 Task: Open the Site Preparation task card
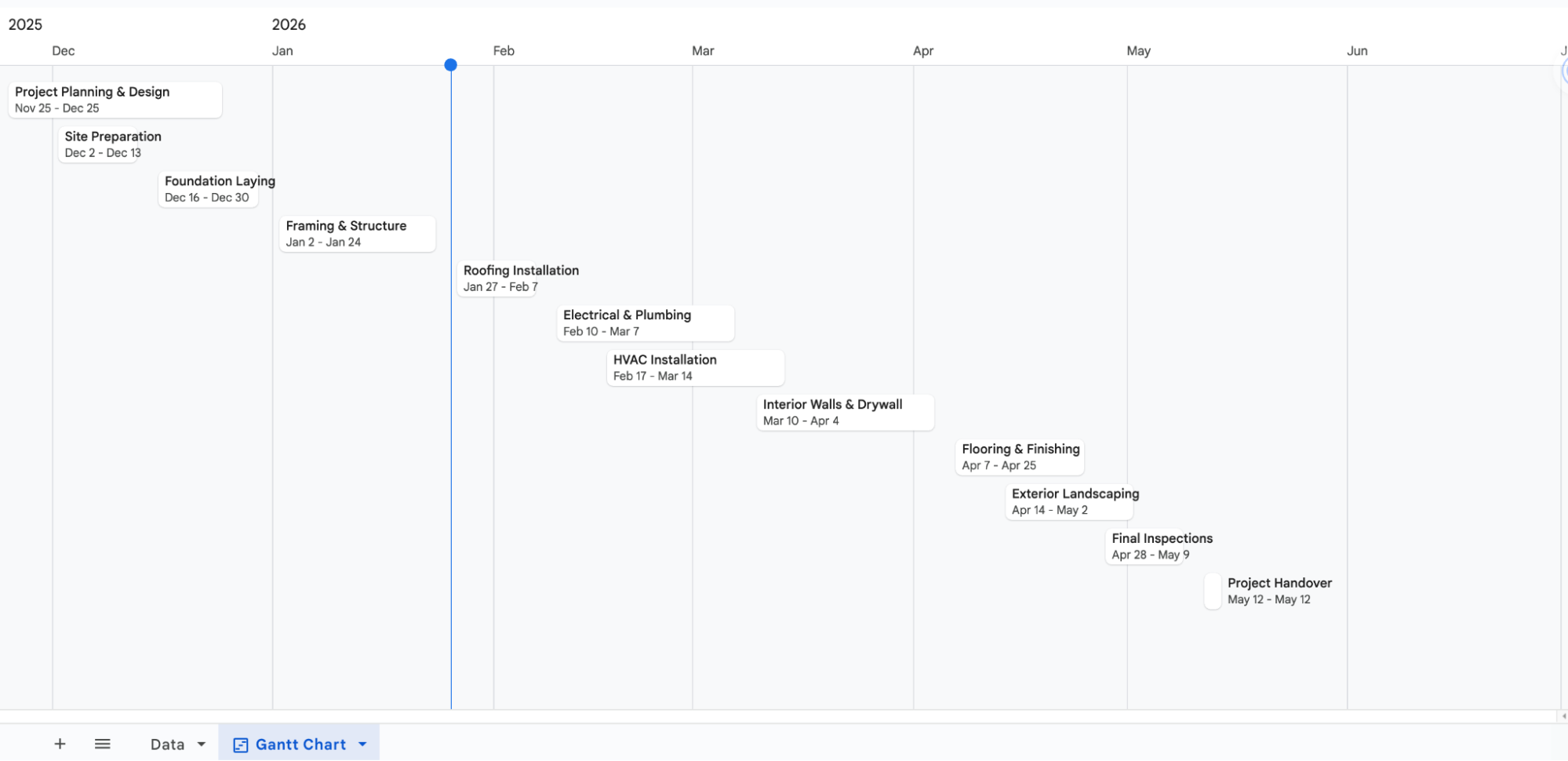click(x=112, y=144)
